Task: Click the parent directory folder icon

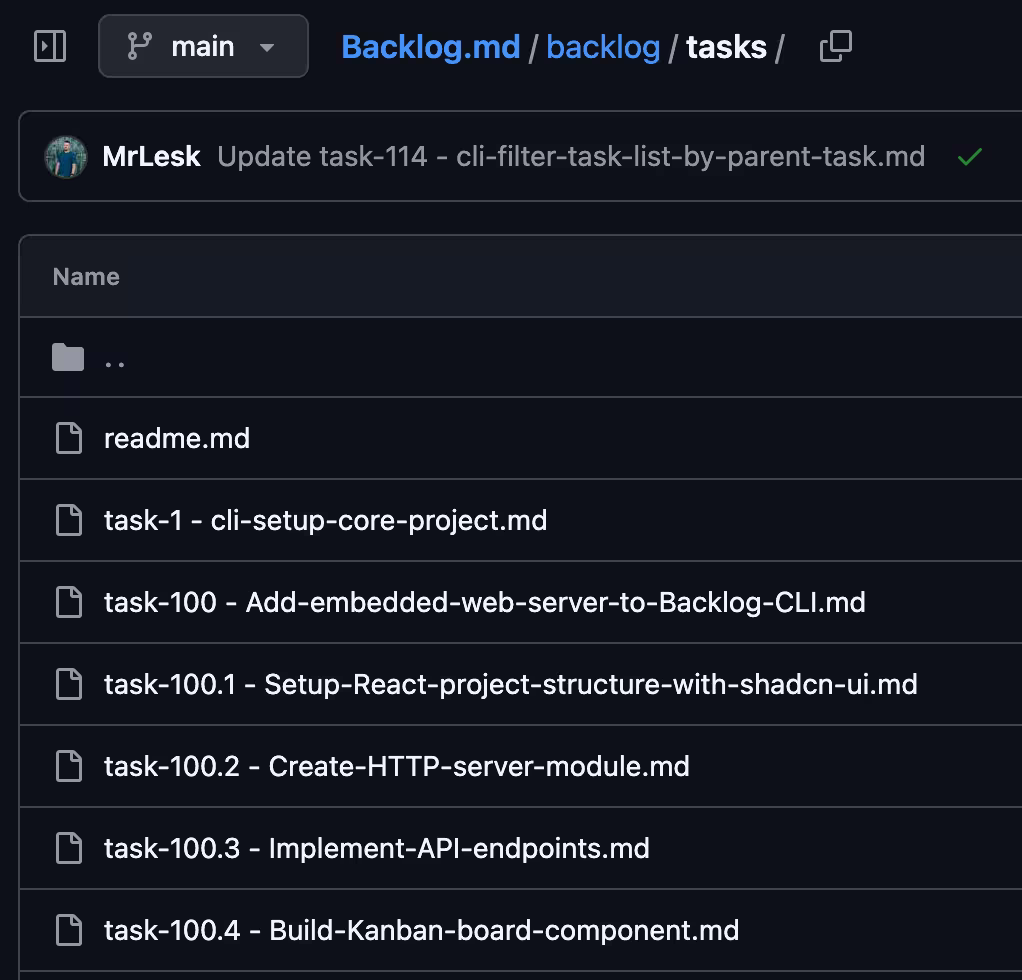Action: click(x=68, y=357)
